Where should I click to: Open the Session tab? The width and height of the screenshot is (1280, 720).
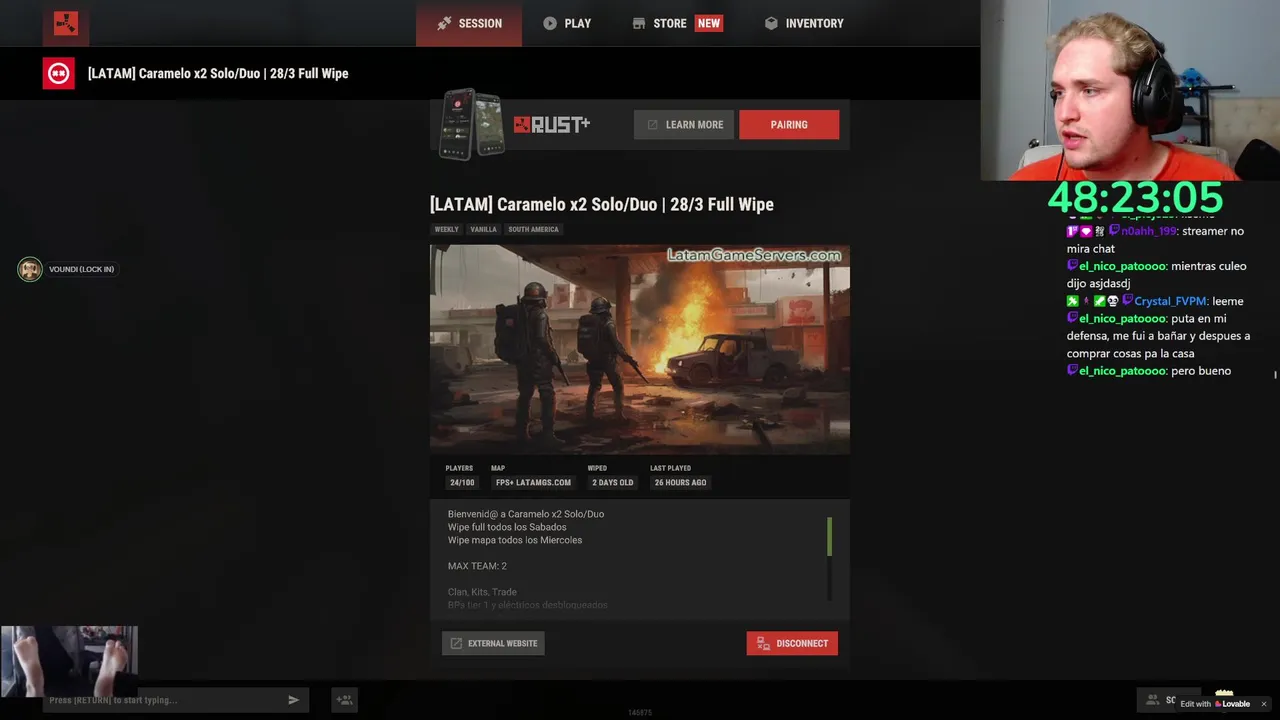(x=469, y=23)
